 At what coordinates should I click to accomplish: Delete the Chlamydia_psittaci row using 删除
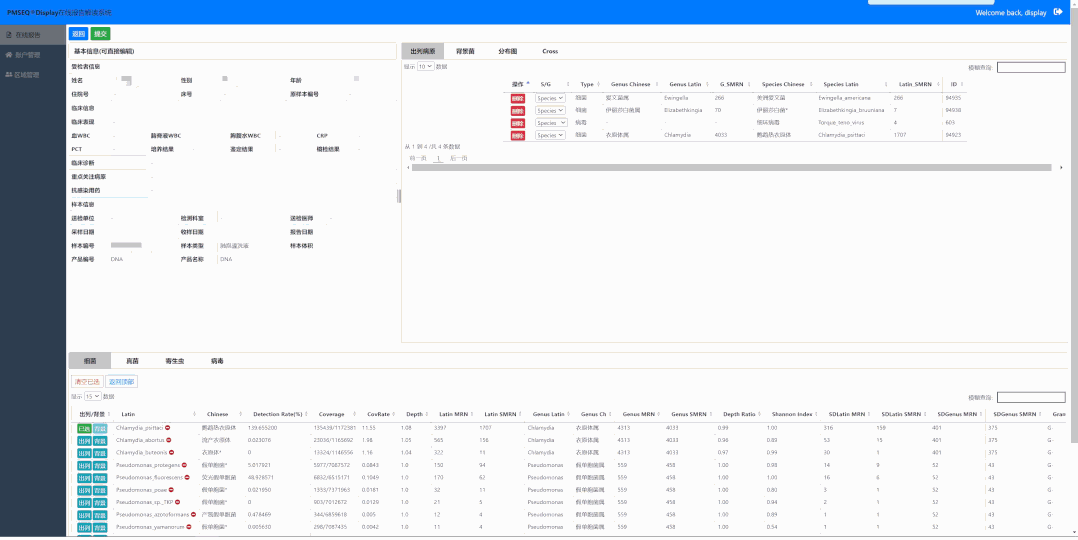click(x=517, y=135)
